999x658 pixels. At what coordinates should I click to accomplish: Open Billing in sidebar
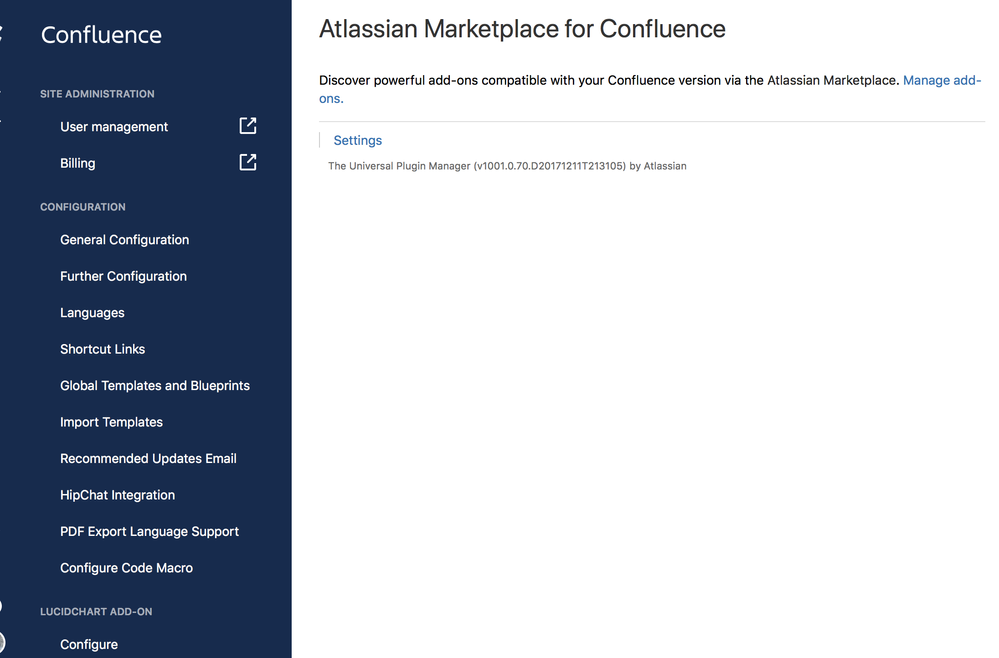(78, 163)
